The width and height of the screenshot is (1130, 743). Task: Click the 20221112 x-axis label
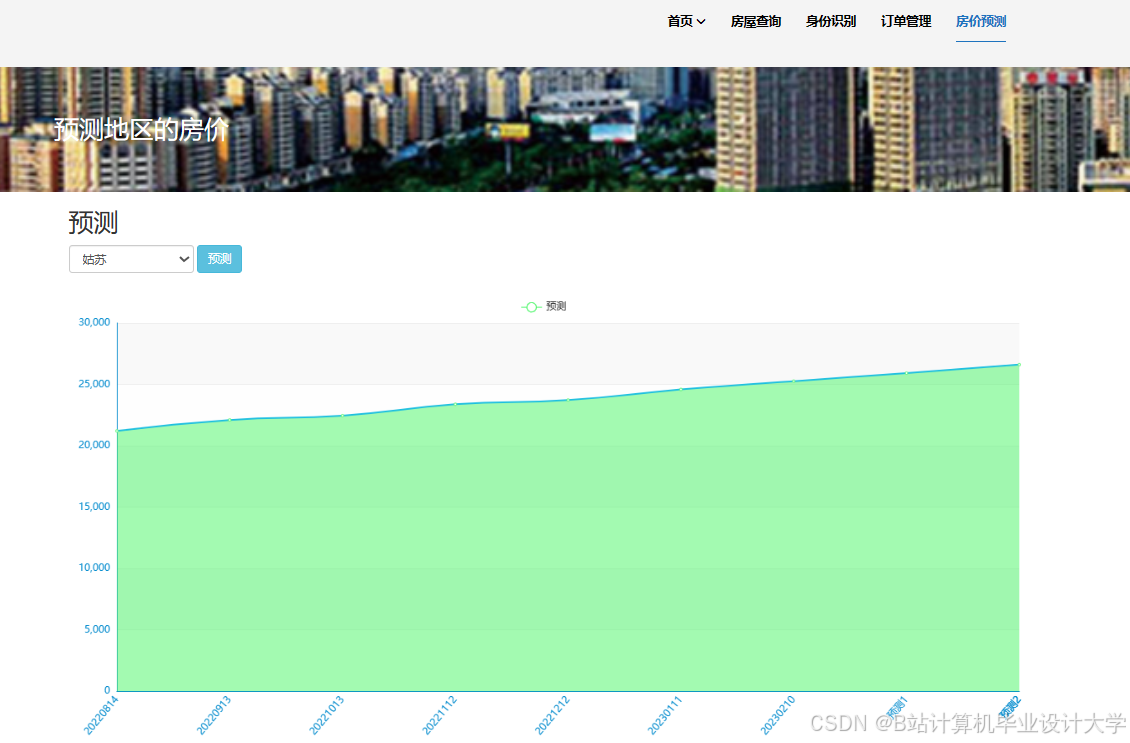tap(439, 715)
